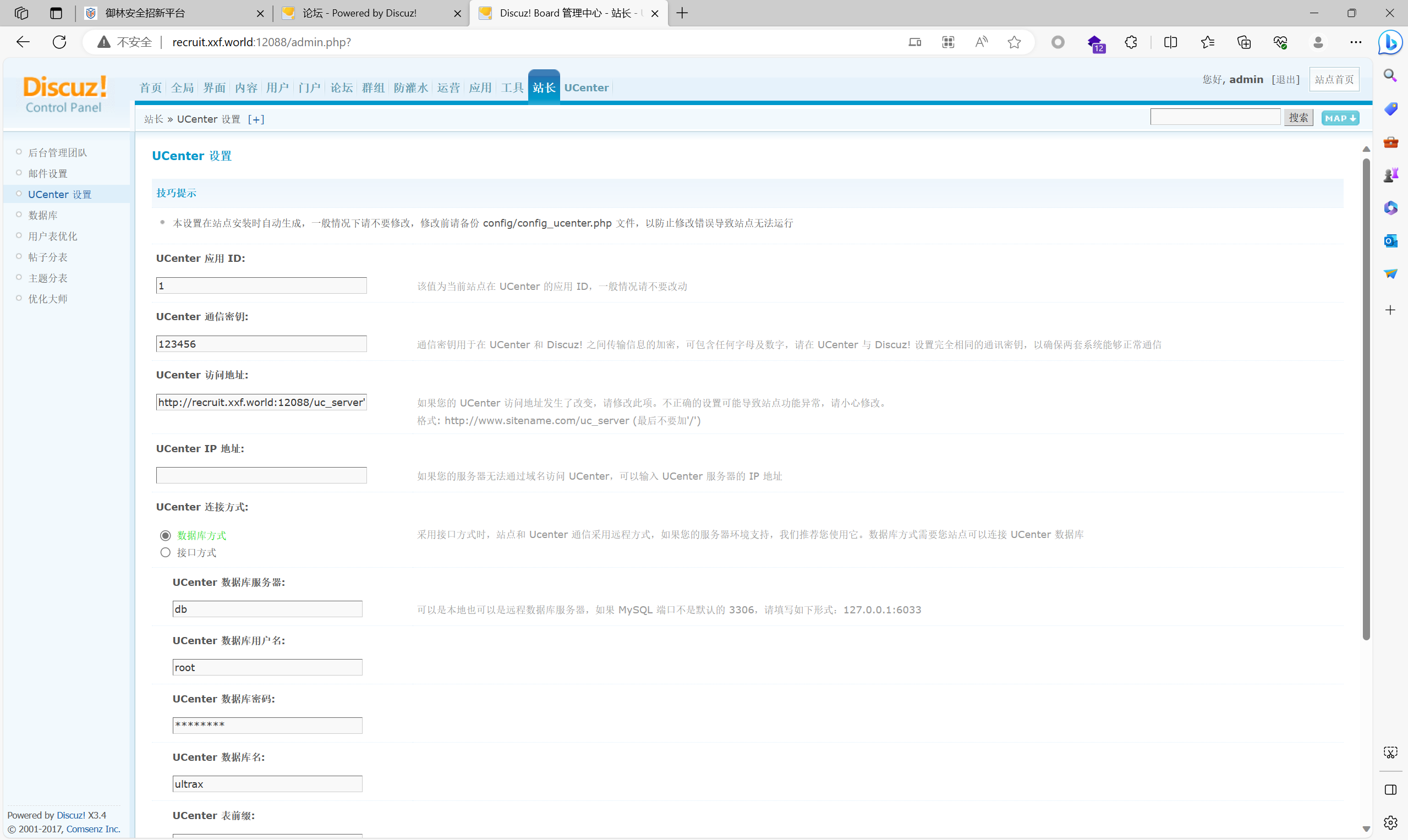Open sidebar tools briefcase icon

click(1390, 141)
